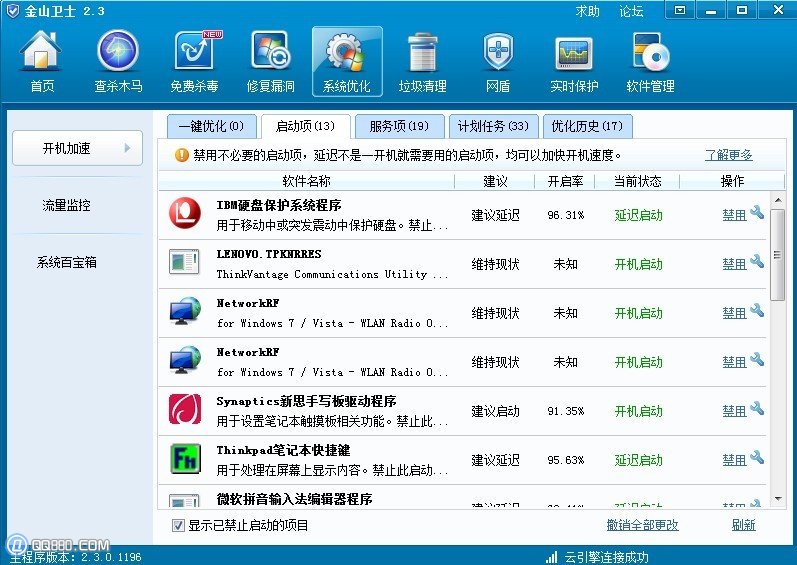Image resolution: width=797 pixels, height=565 pixels.
Task: Select 系统优化 system optimize icon
Action: click(x=347, y=61)
